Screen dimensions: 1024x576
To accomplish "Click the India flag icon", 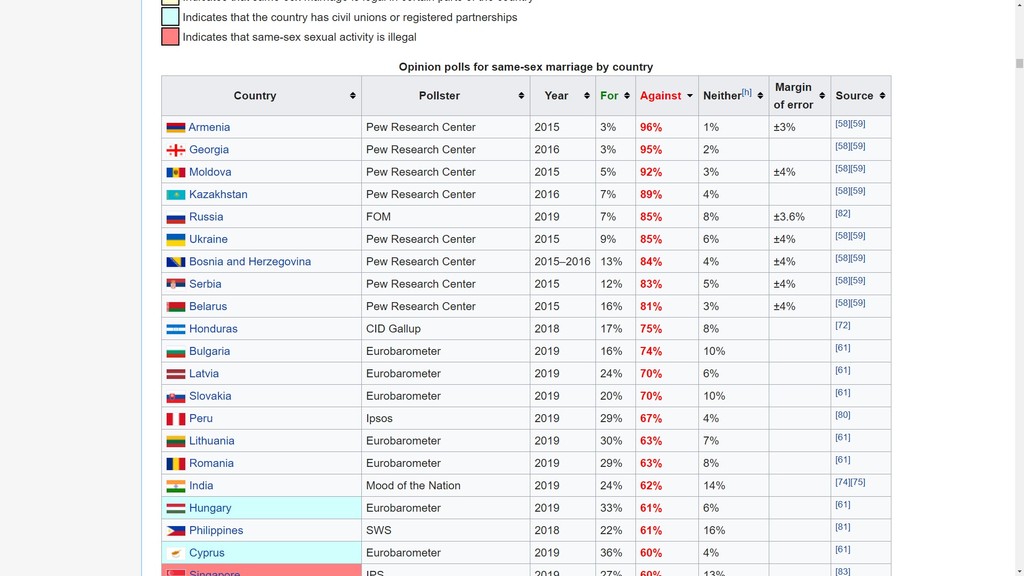I will click(175, 486).
